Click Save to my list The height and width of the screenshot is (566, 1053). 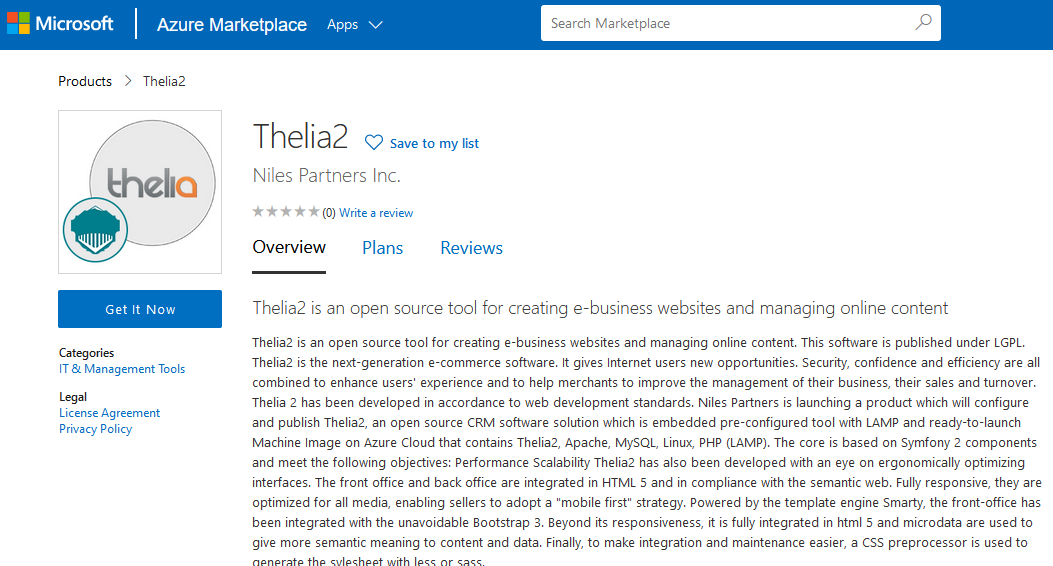[434, 144]
